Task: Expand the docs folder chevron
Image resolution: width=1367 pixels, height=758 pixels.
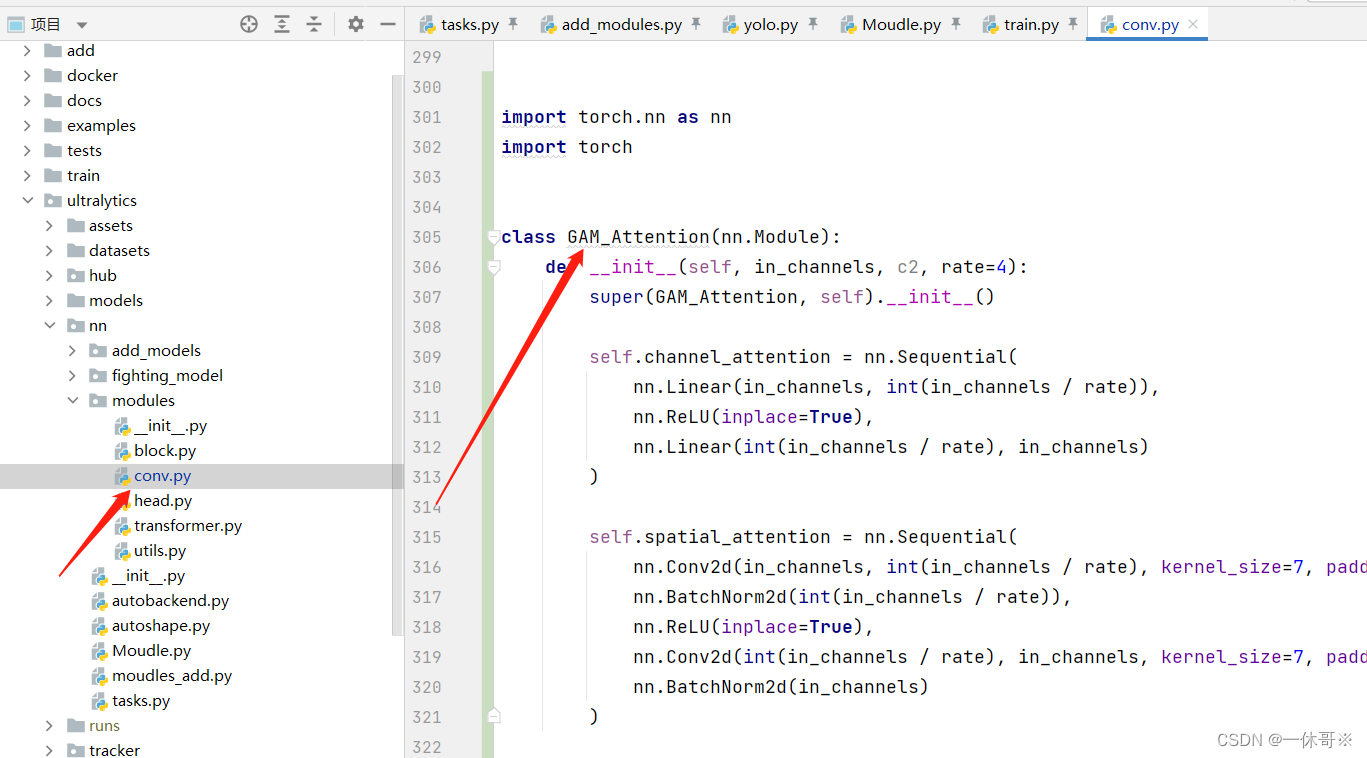Action: [x=27, y=100]
